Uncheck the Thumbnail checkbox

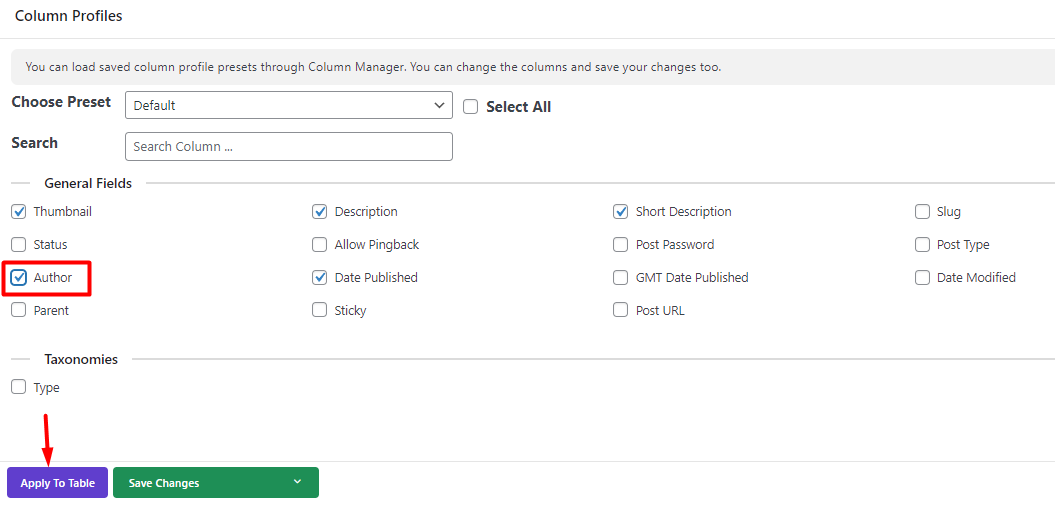point(19,212)
